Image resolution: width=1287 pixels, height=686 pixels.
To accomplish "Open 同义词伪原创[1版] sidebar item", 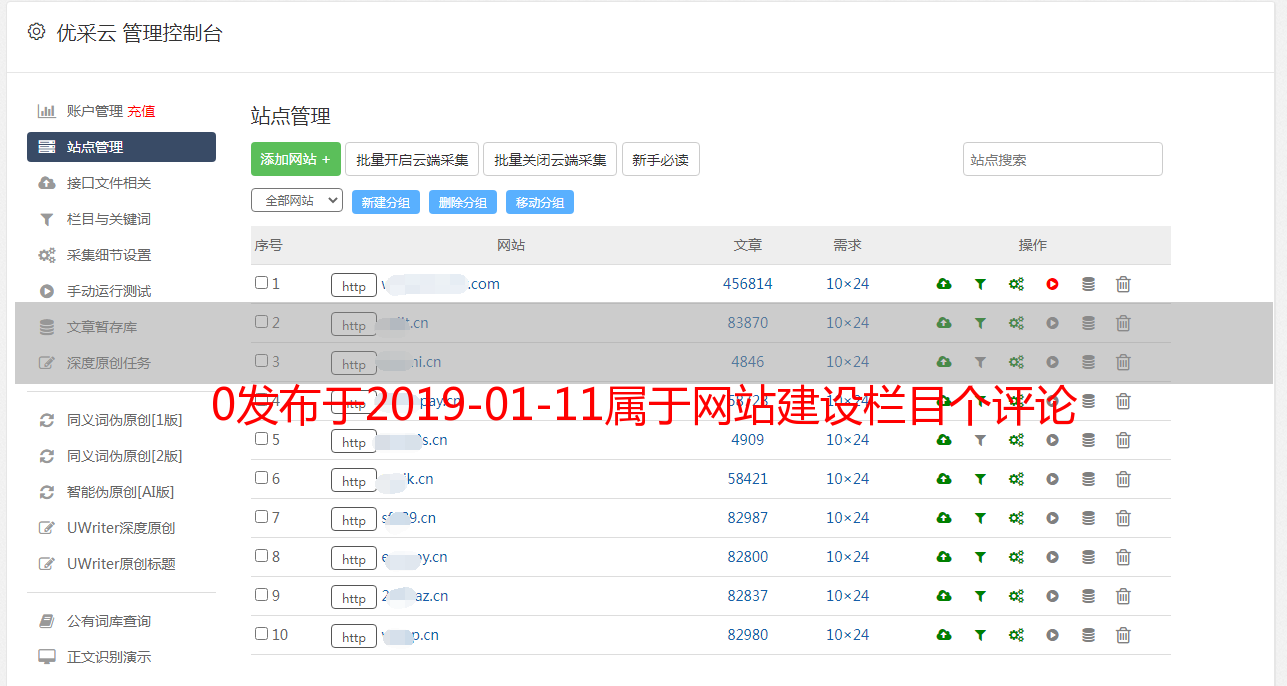I will click(125, 420).
